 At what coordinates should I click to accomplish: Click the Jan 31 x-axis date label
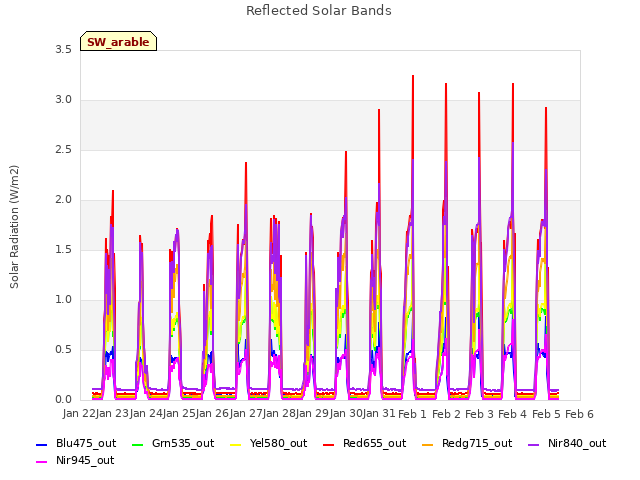[x=379, y=414]
